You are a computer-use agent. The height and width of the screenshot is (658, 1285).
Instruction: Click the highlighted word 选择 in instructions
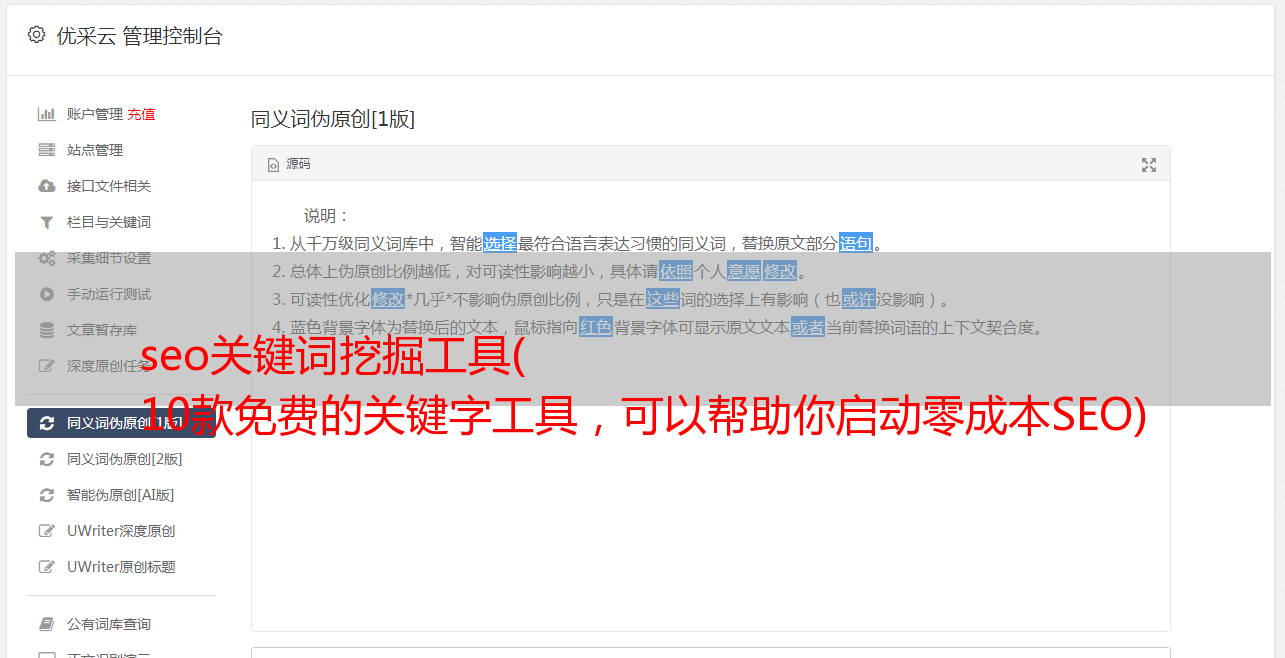click(x=500, y=243)
